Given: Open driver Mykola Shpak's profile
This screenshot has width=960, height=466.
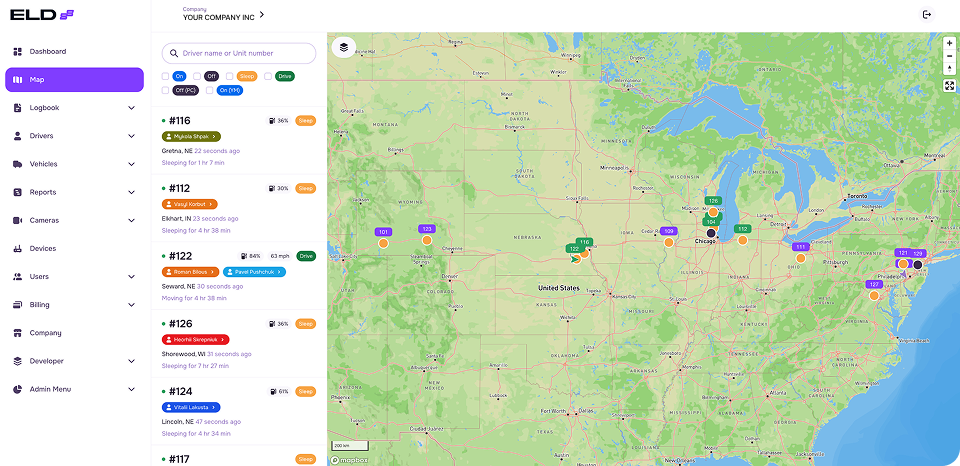Looking at the screenshot, I should click(190, 136).
